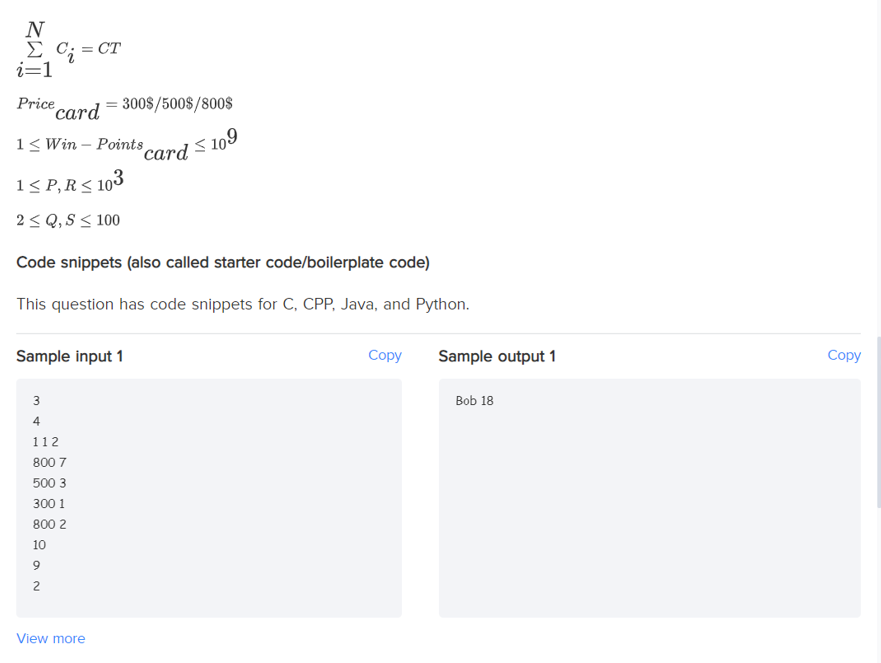
Task: Click the P, R constraint line
Action: coord(70,181)
